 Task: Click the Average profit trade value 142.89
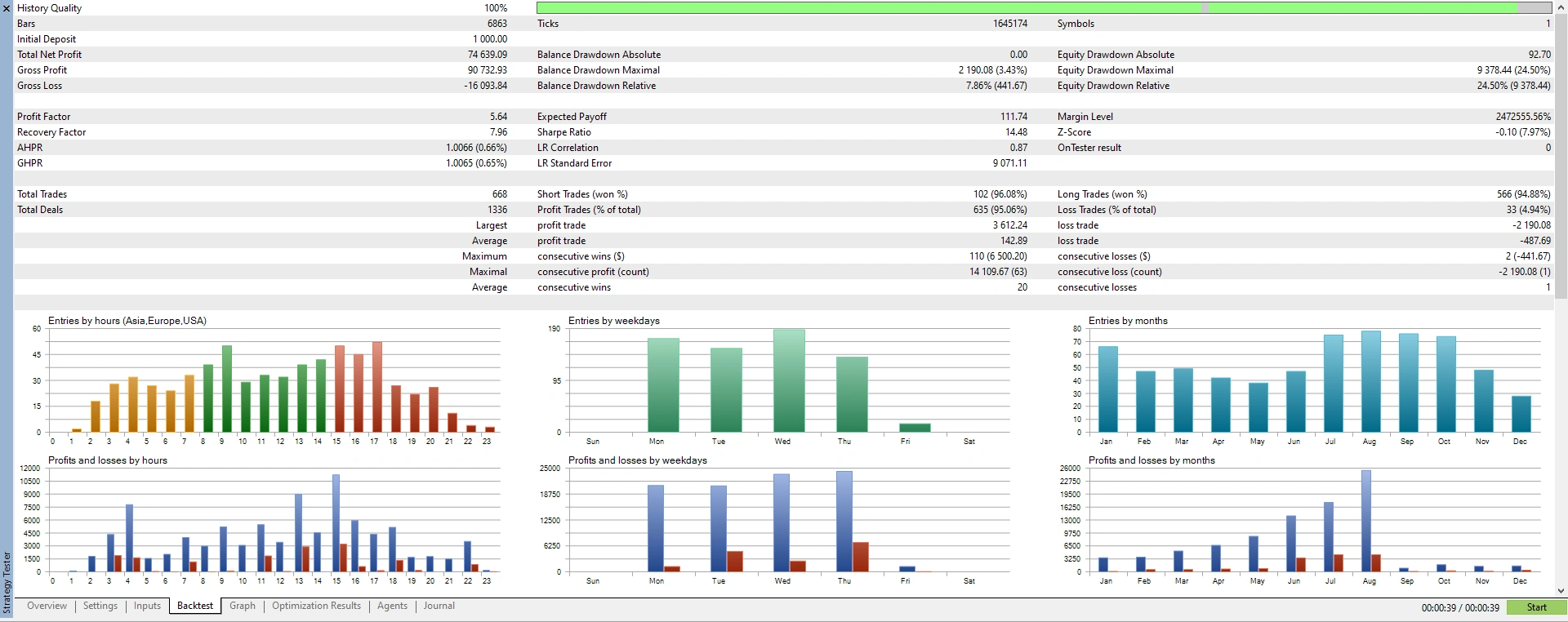coord(1013,241)
